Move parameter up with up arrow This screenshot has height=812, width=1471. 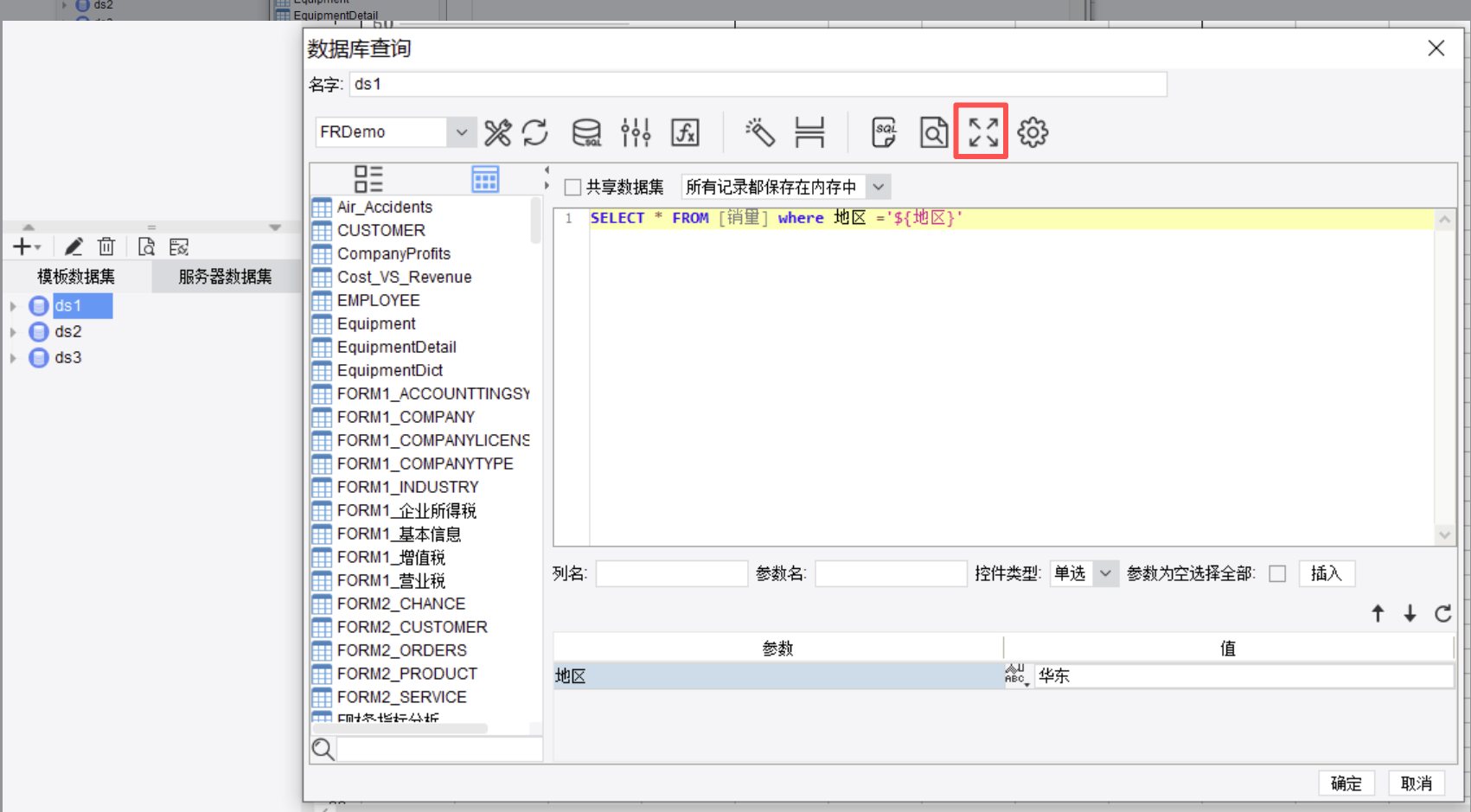point(1378,613)
